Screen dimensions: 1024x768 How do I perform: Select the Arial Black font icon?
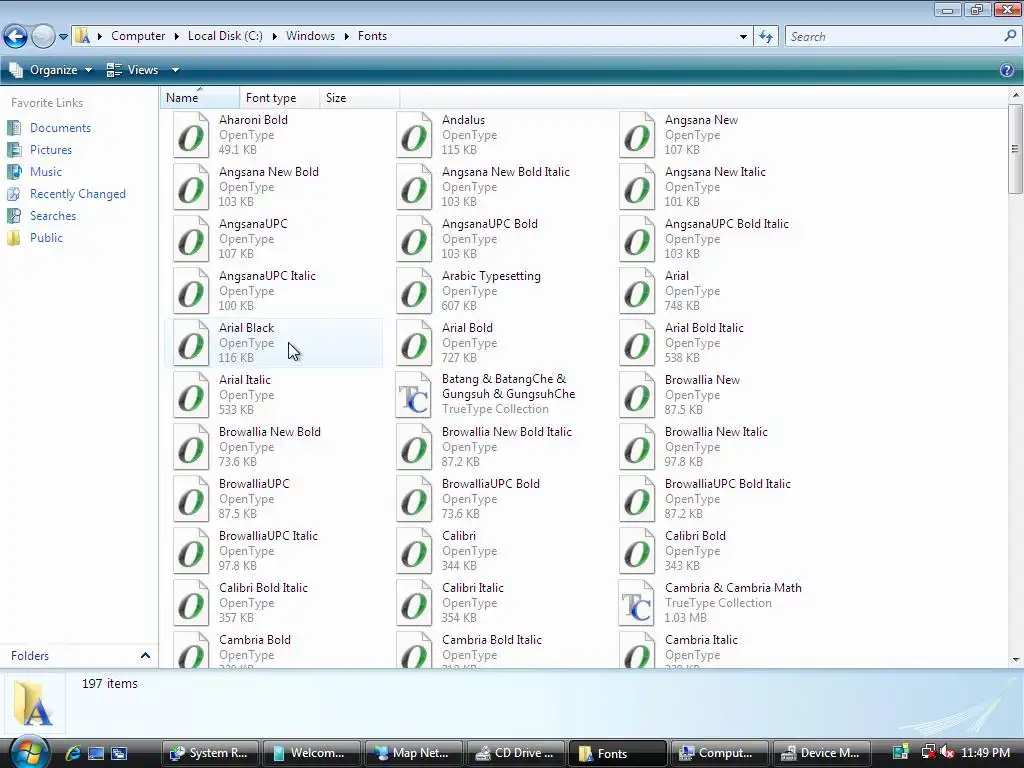click(191, 343)
